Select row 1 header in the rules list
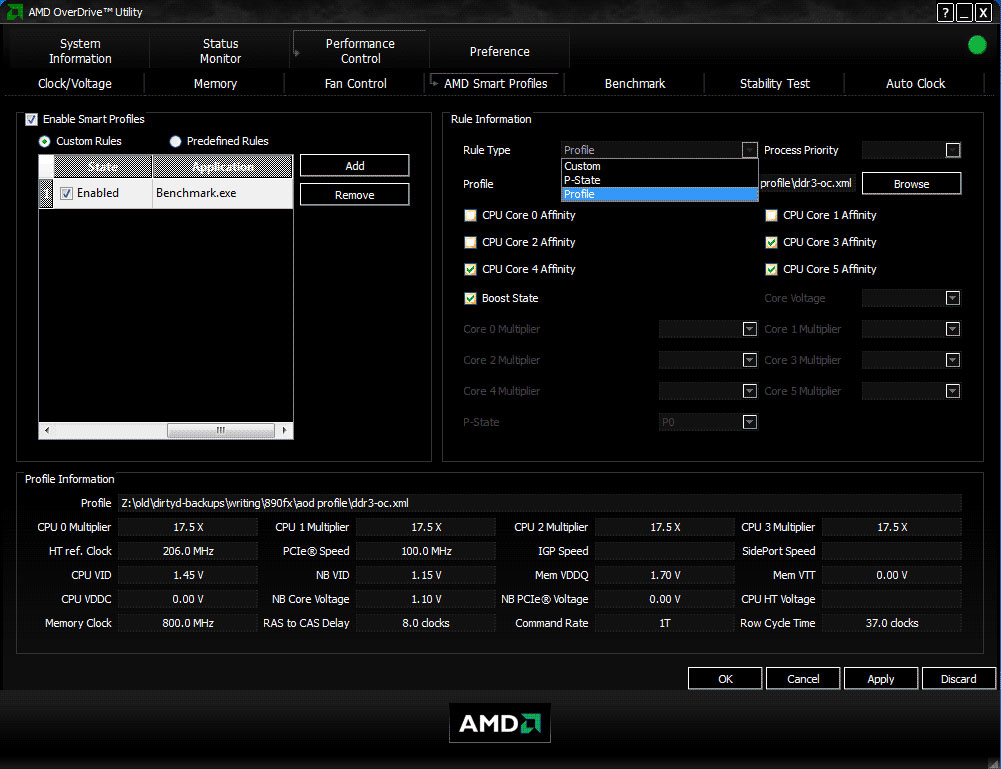1001x769 pixels. 46,193
